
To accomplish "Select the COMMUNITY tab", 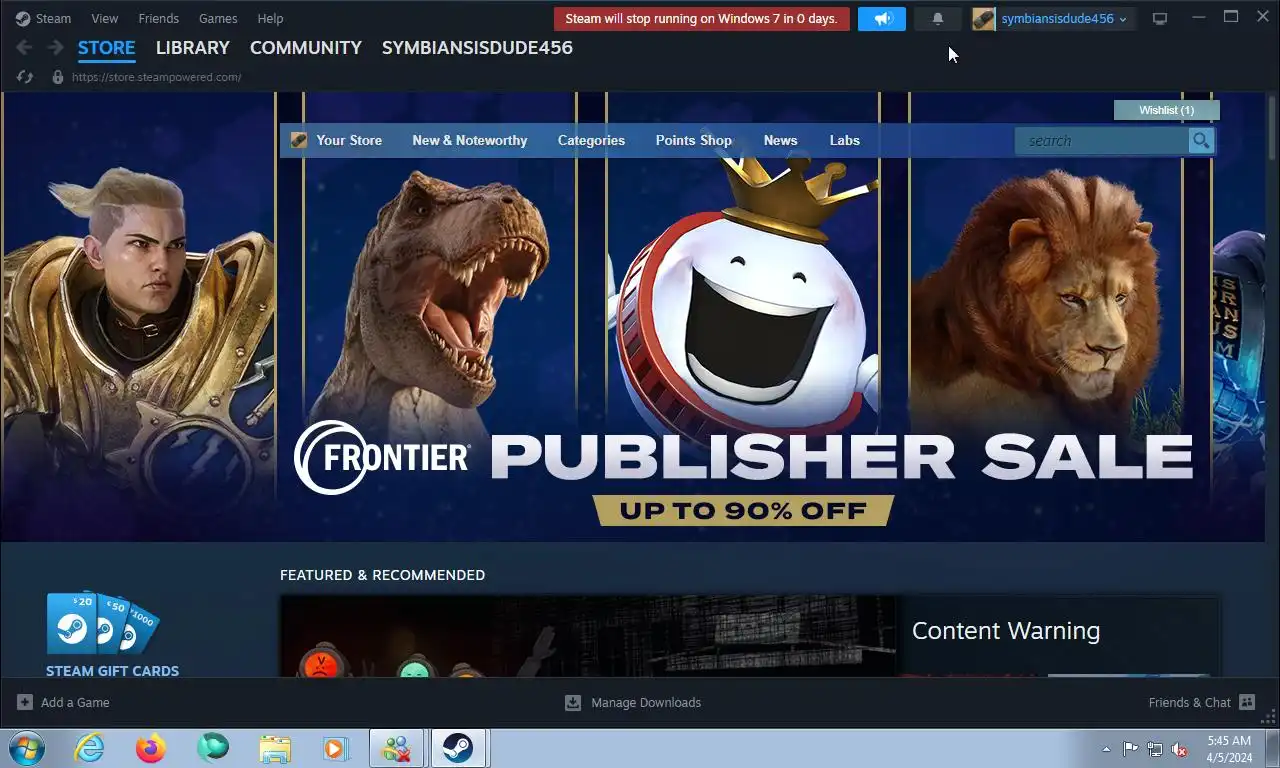I will (x=306, y=47).
